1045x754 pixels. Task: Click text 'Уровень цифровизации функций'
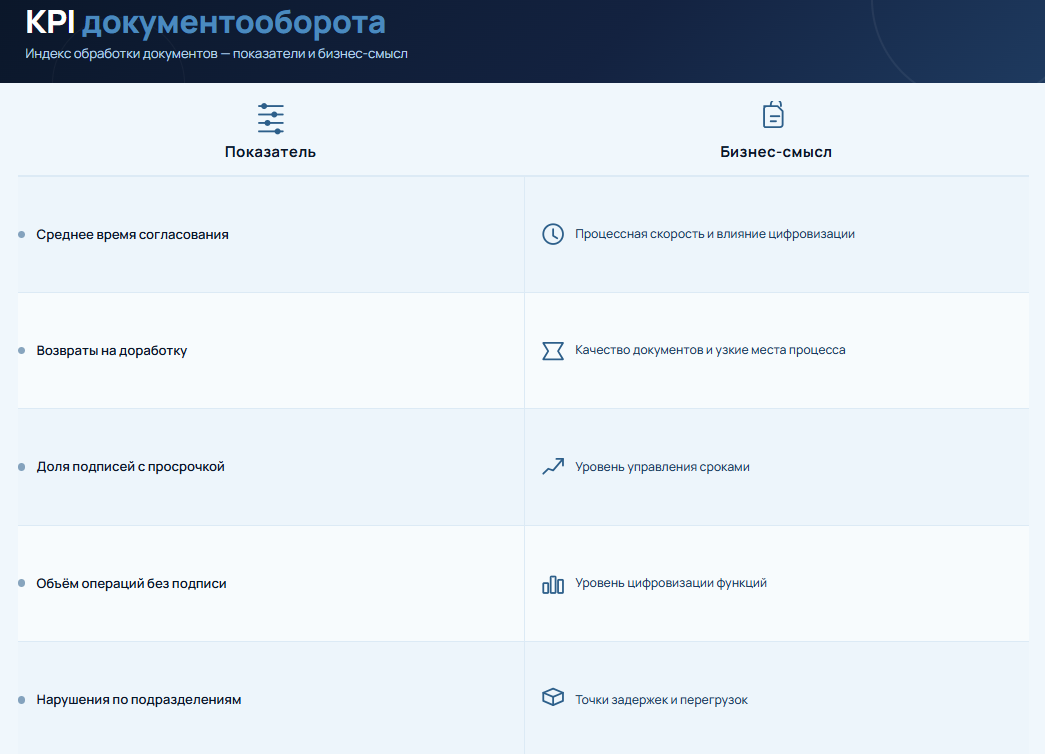[670, 583]
